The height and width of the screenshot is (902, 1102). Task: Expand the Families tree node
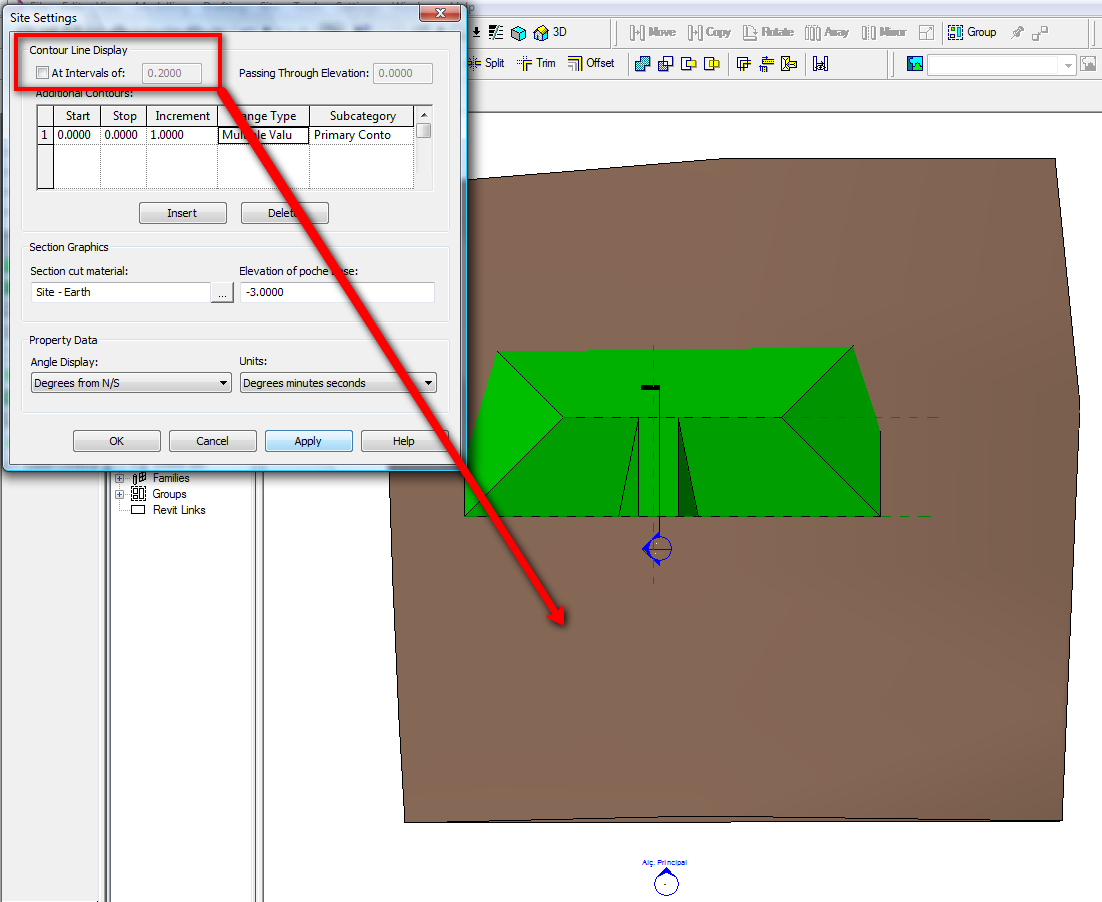[119, 478]
